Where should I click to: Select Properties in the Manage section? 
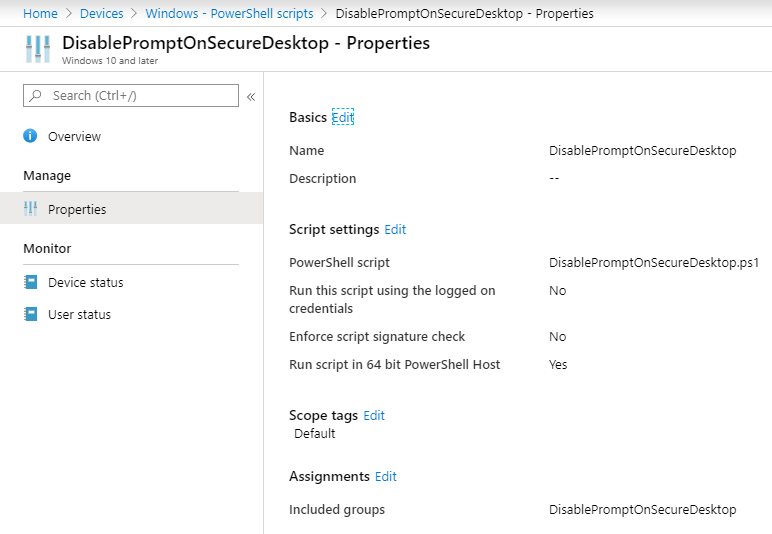coord(131,209)
